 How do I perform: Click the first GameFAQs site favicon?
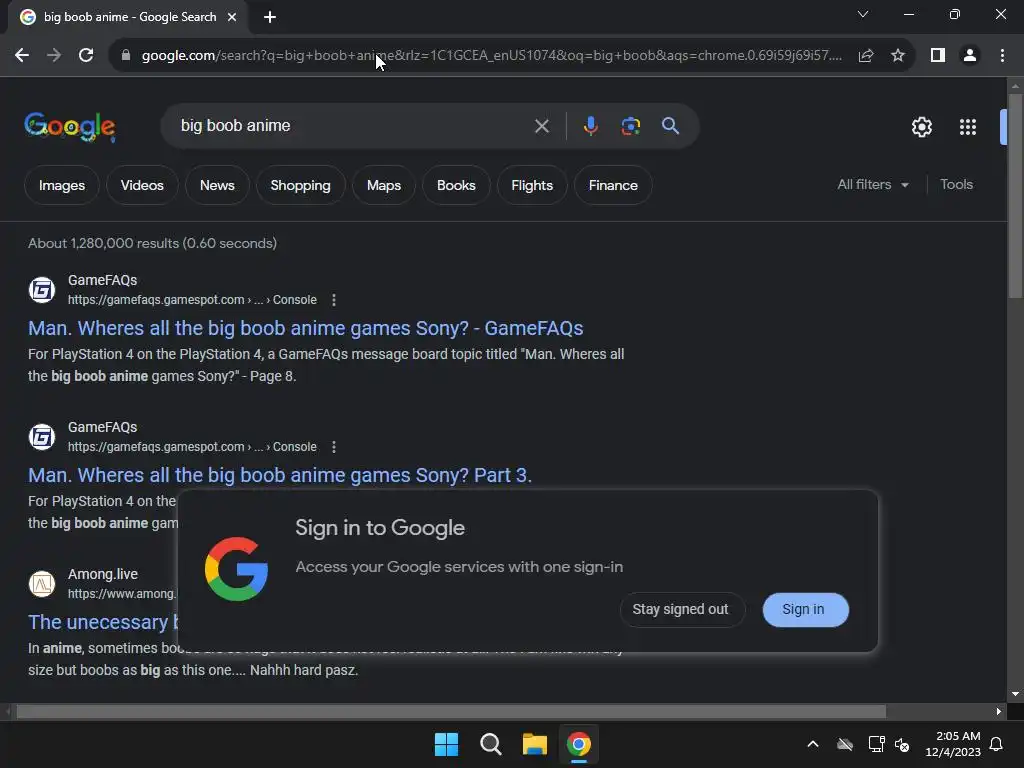pos(42,289)
